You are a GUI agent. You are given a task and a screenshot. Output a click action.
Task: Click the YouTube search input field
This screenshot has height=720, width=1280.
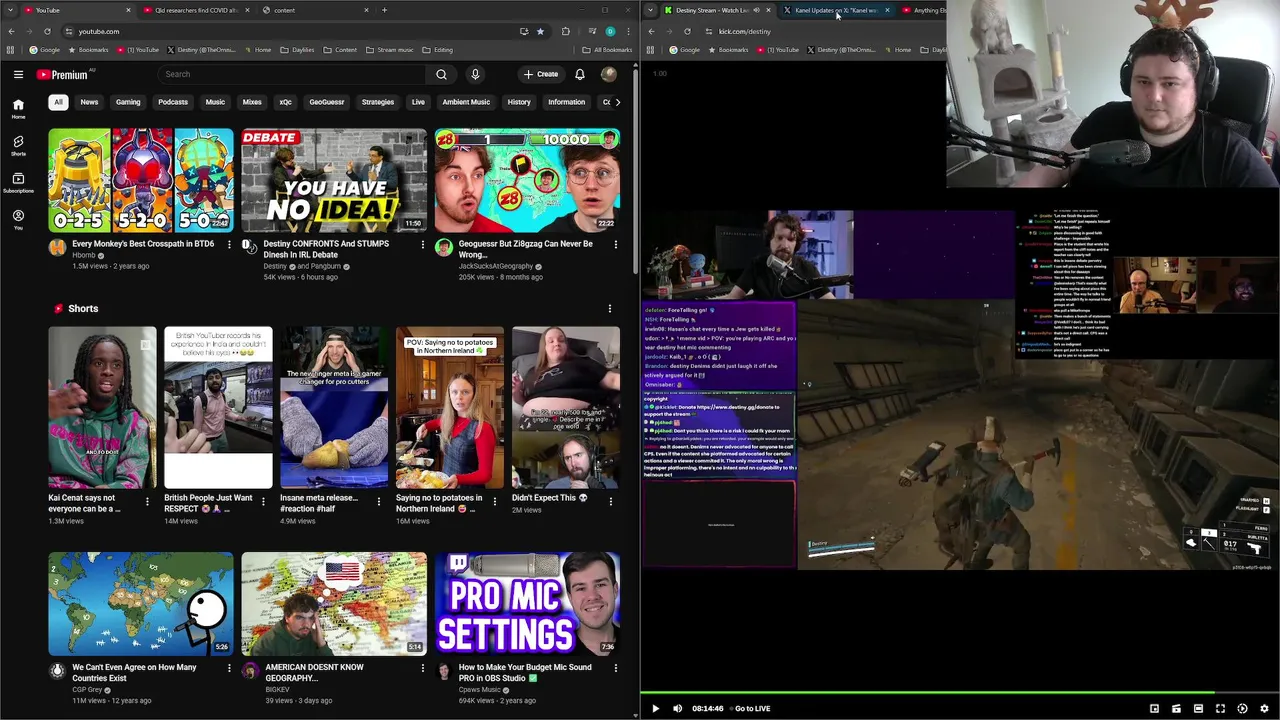292,74
